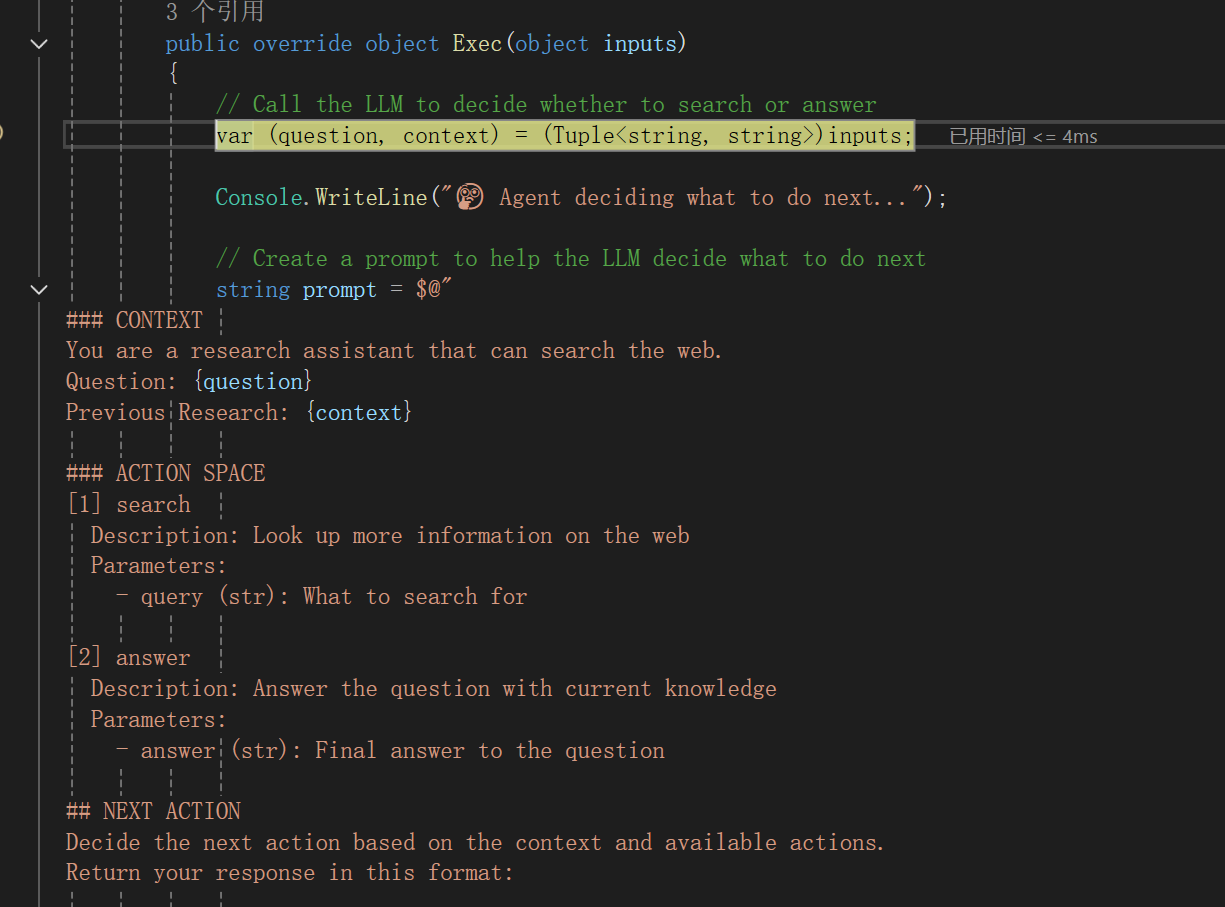Click the ### ACTION SPACE heading text
Image resolution: width=1225 pixels, height=907 pixels.
[165, 473]
